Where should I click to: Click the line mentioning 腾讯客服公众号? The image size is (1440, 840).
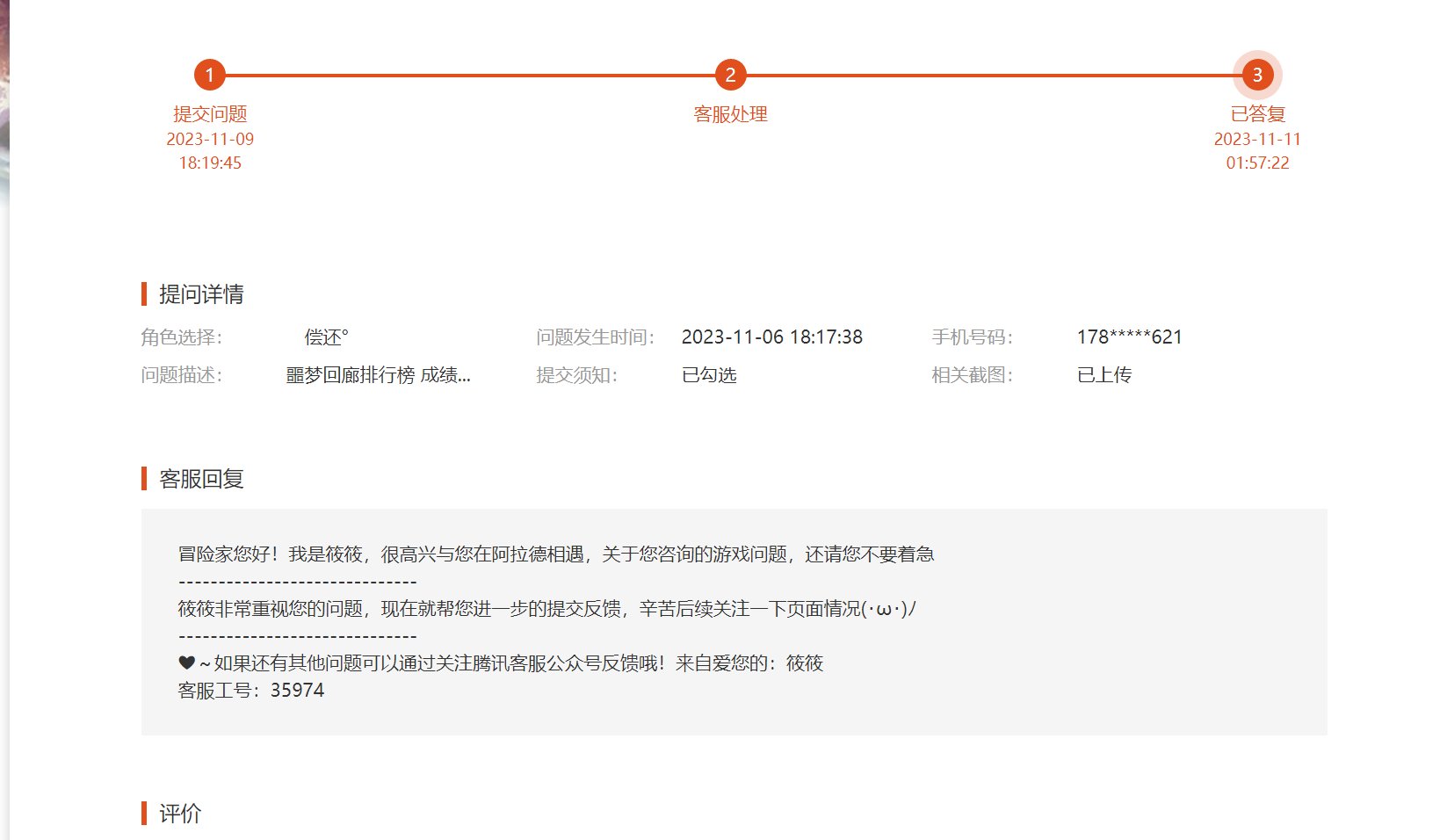click(501, 663)
